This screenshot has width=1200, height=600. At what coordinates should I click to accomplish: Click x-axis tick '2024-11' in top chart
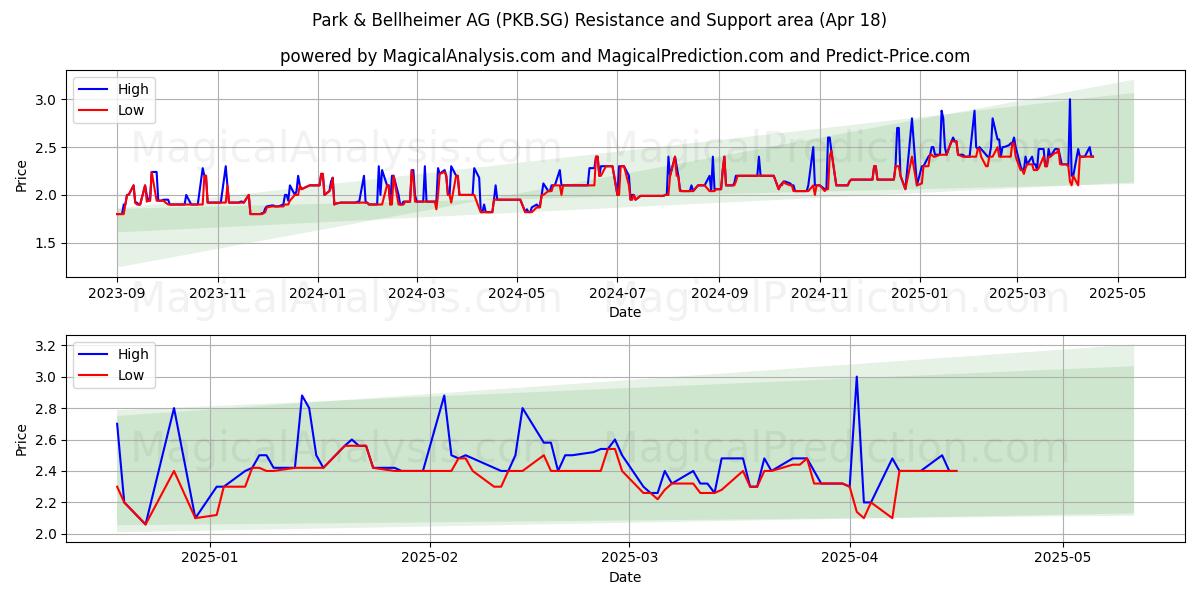(x=819, y=293)
